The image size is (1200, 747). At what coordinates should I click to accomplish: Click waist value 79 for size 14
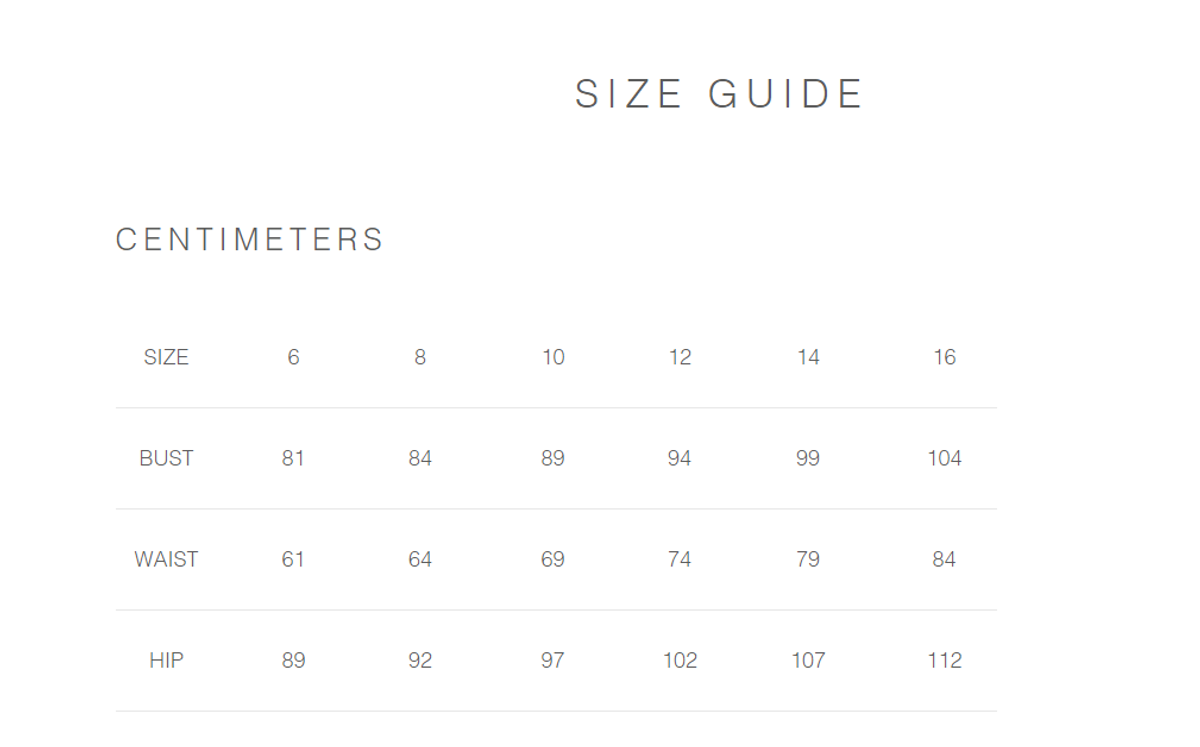point(808,560)
